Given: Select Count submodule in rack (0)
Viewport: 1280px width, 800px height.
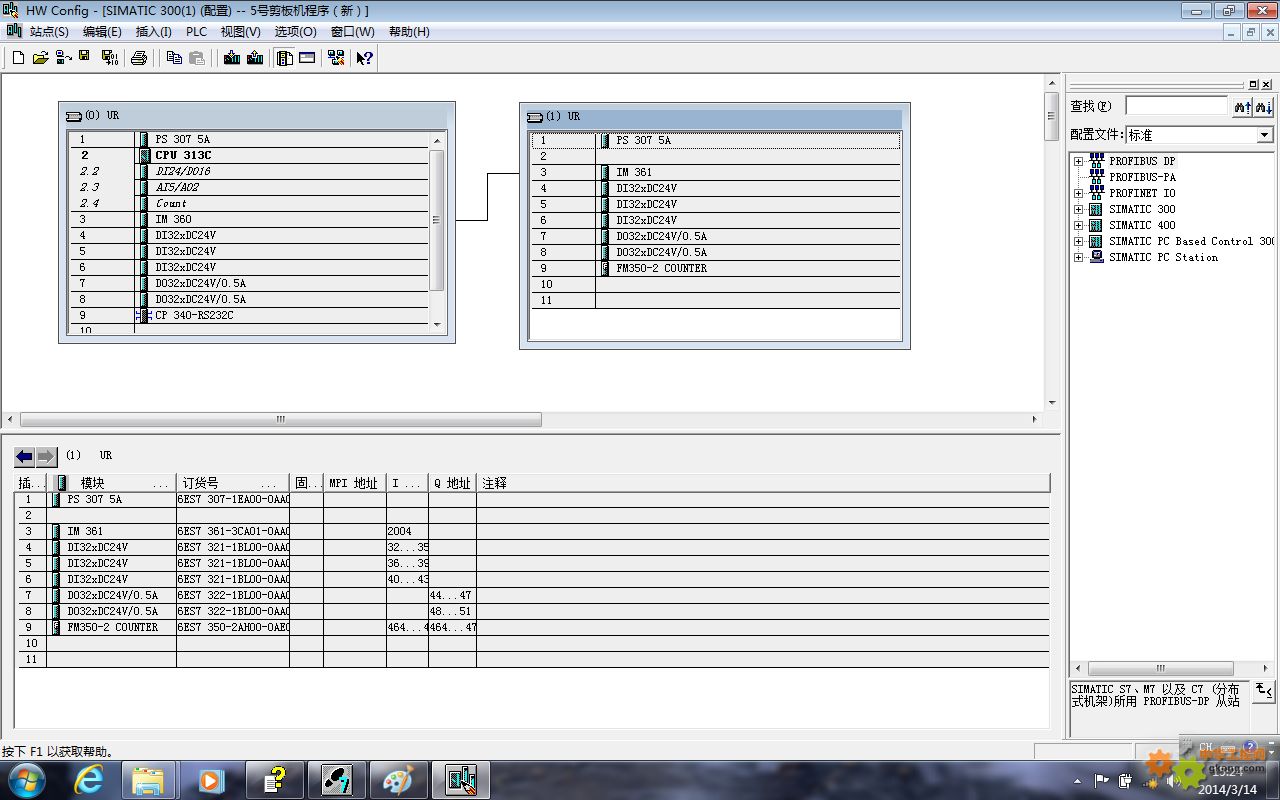Looking at the screenshot, I should point(171,203).
